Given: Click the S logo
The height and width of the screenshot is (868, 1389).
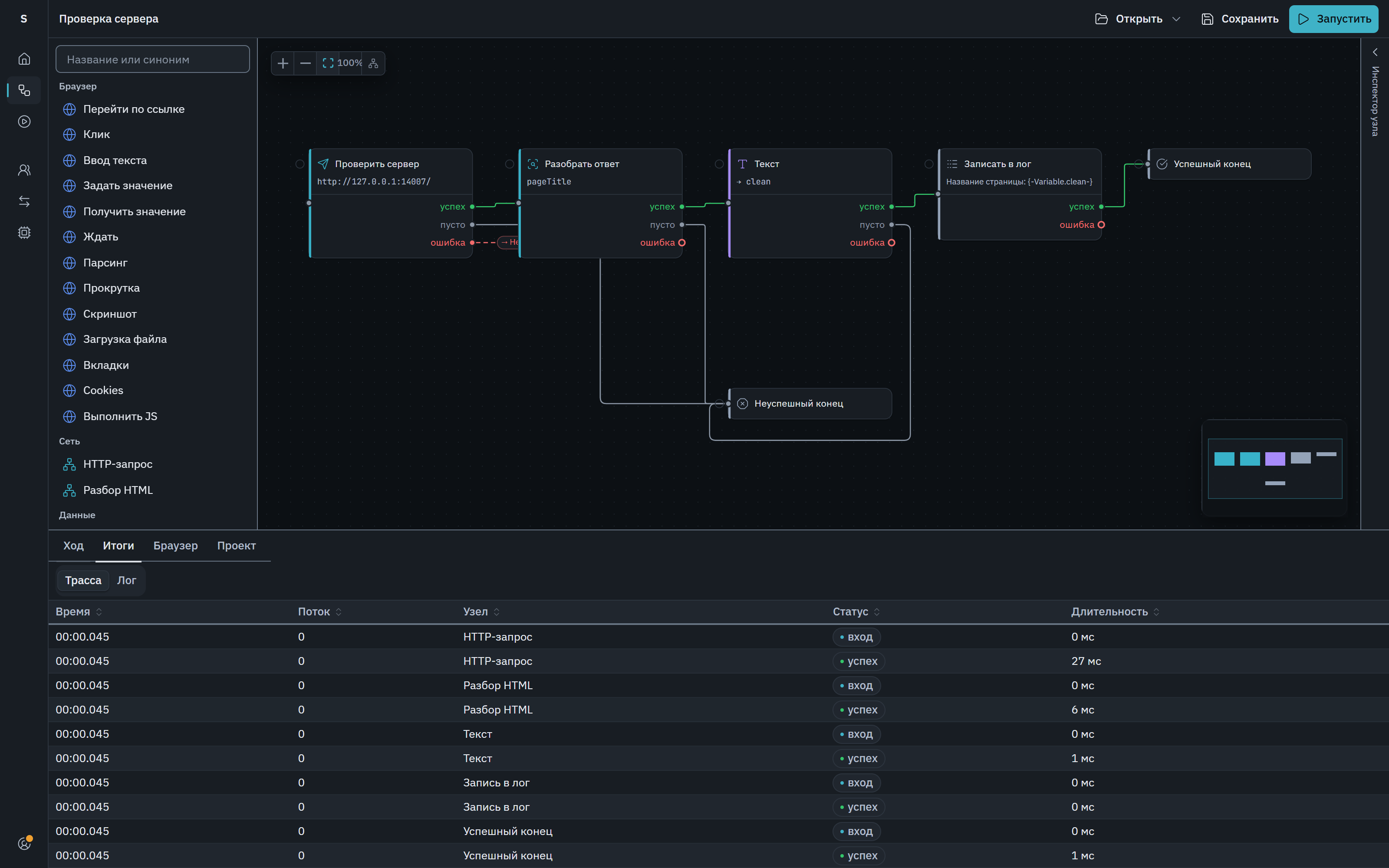Looking at the screenshot, I should point(24,19).
